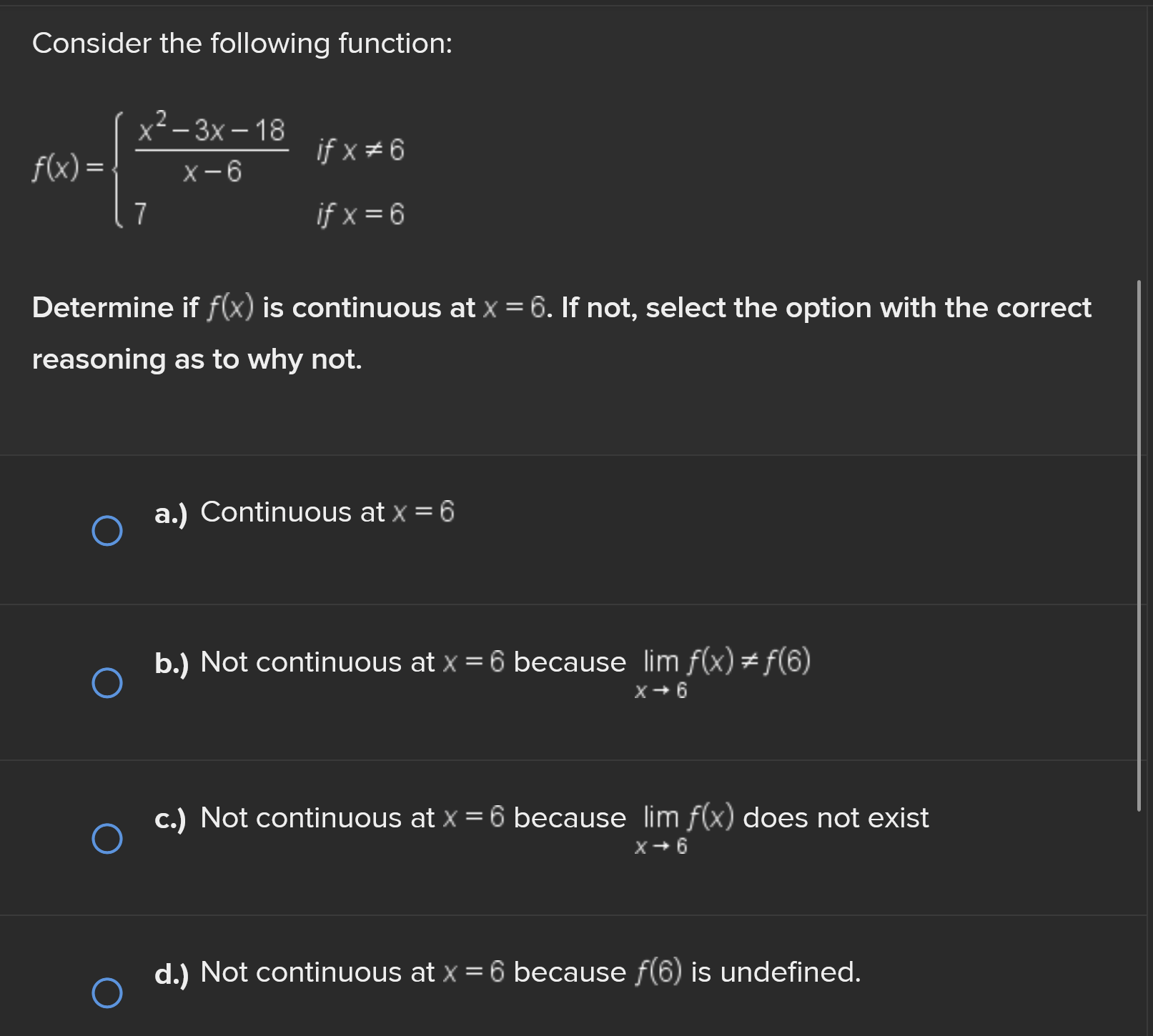Click 'reasoning as to why not.' text line

(x=197, y=359)
